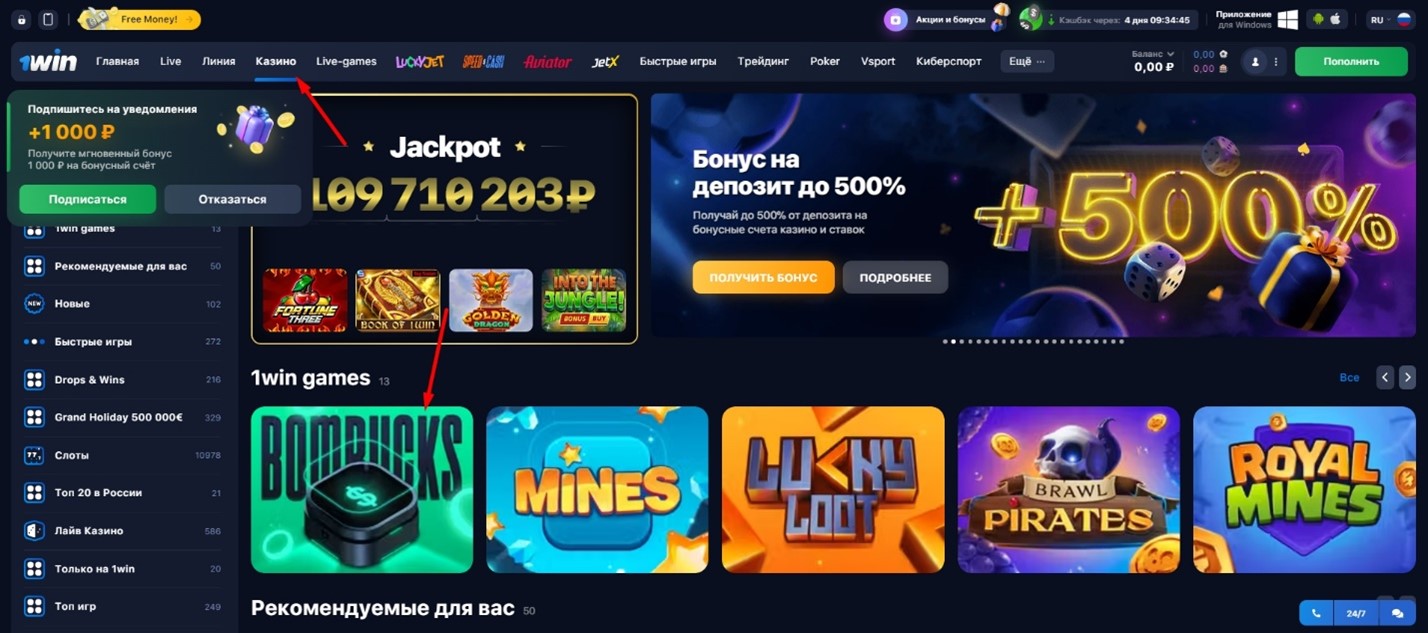Click the phone call support icon
This screenshot has height=633, width=1428.
[x=1316, y=613]
